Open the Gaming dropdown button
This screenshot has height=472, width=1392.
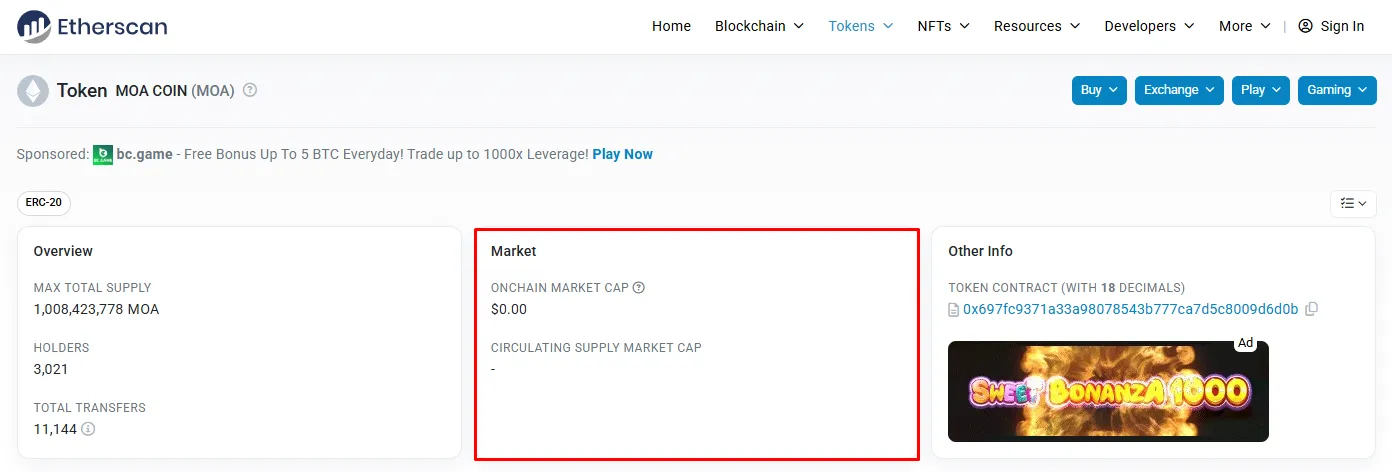[1337, 90]
